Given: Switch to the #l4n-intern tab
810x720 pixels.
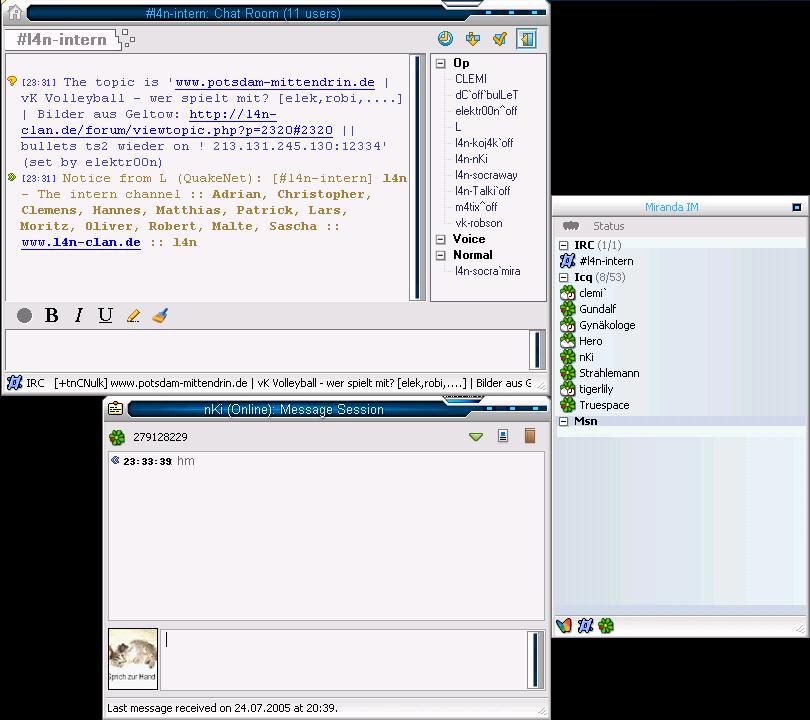Looking at the screenshot, I should tap(62, 40).
